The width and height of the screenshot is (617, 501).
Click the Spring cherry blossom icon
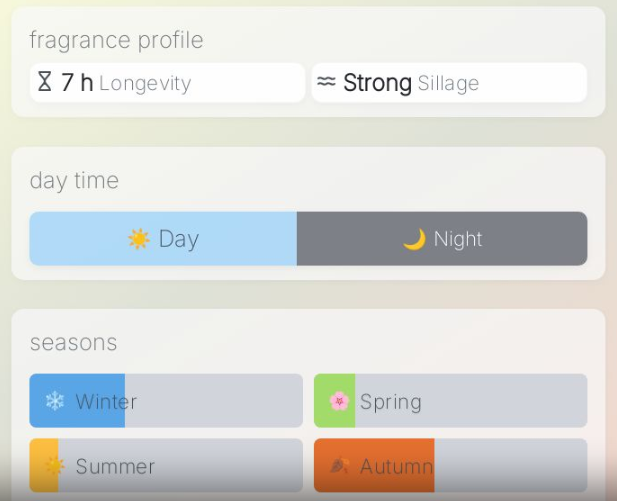[x=339, y=402]
